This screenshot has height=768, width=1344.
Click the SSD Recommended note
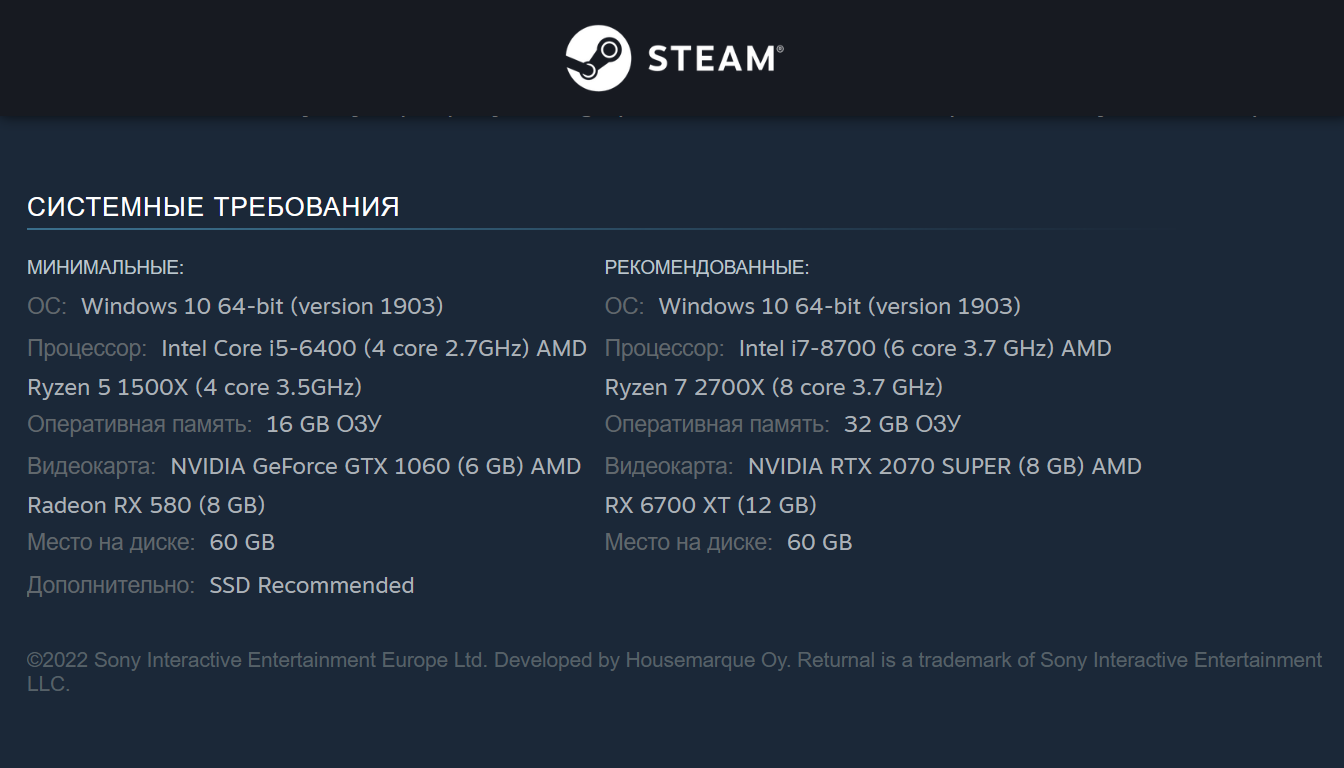pyautogui.click(x=311, y=585)
